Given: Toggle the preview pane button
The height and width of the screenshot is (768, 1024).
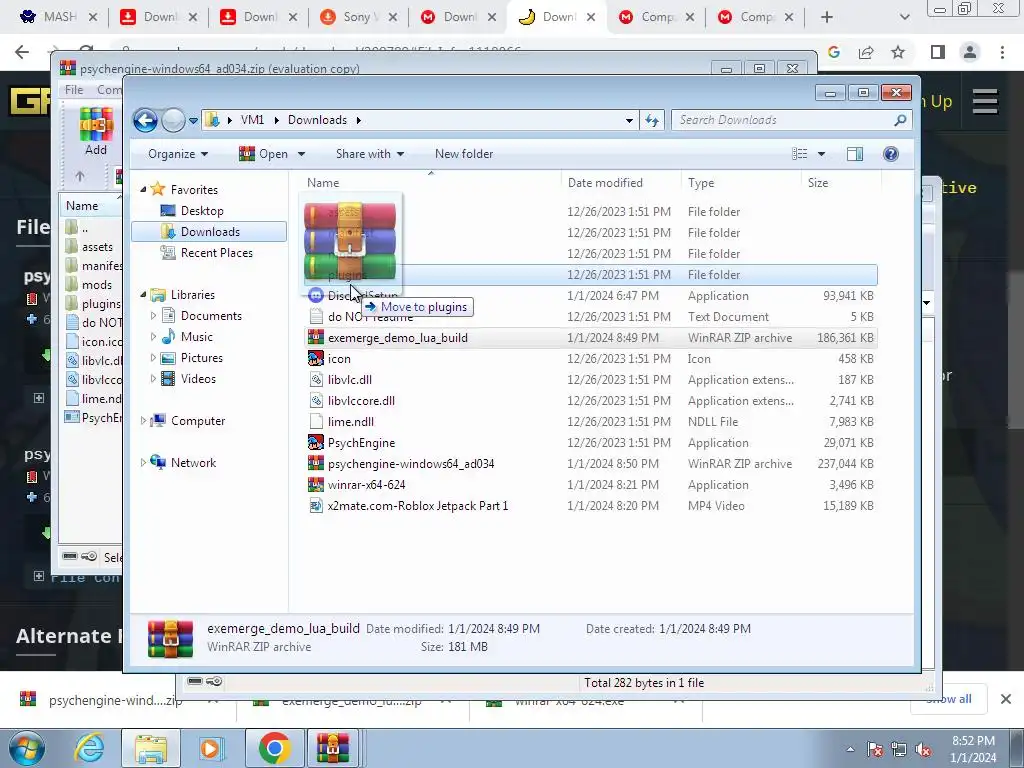Looking at the screenshot, I should pyautogui.click(x=854, y=154).
